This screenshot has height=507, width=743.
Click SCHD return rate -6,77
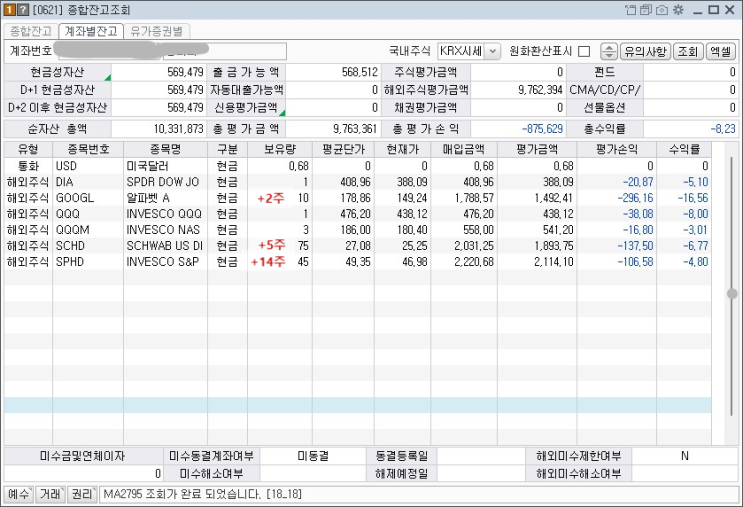pyautogui.click(x=696, y=246)
